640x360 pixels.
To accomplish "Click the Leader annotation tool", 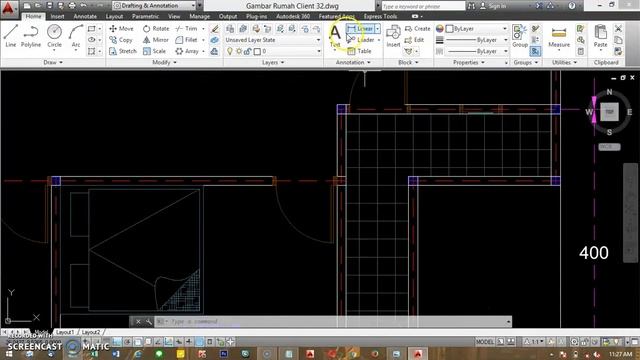I will 361,40.
